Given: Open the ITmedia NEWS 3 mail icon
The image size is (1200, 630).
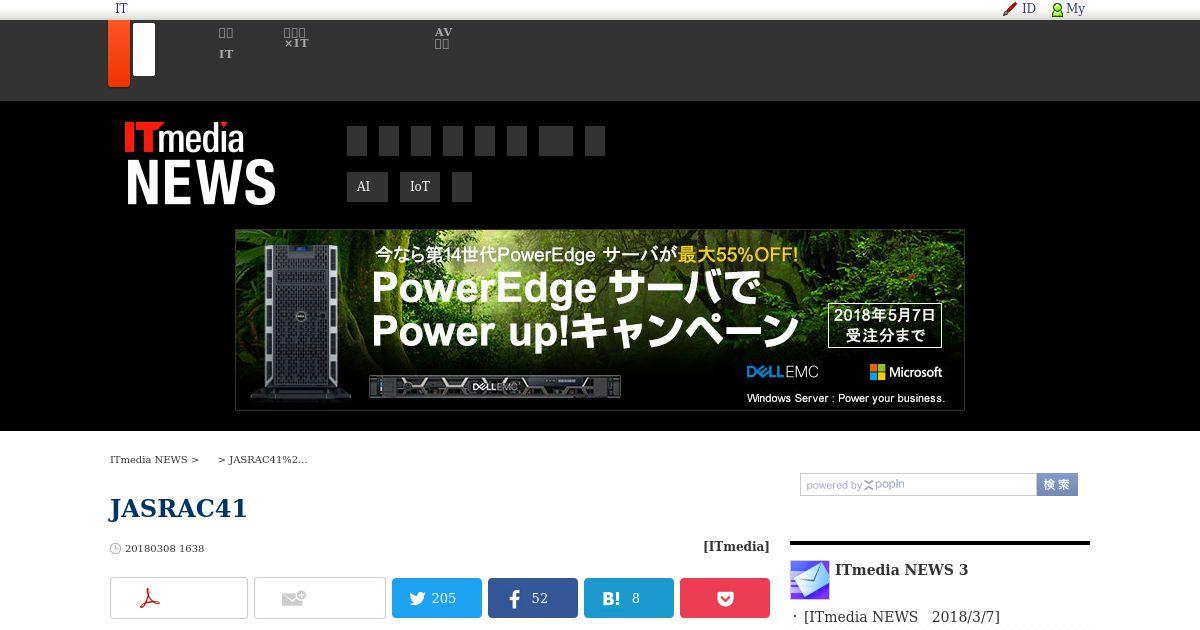Looking at the screenshot, I should coord(810,580).
